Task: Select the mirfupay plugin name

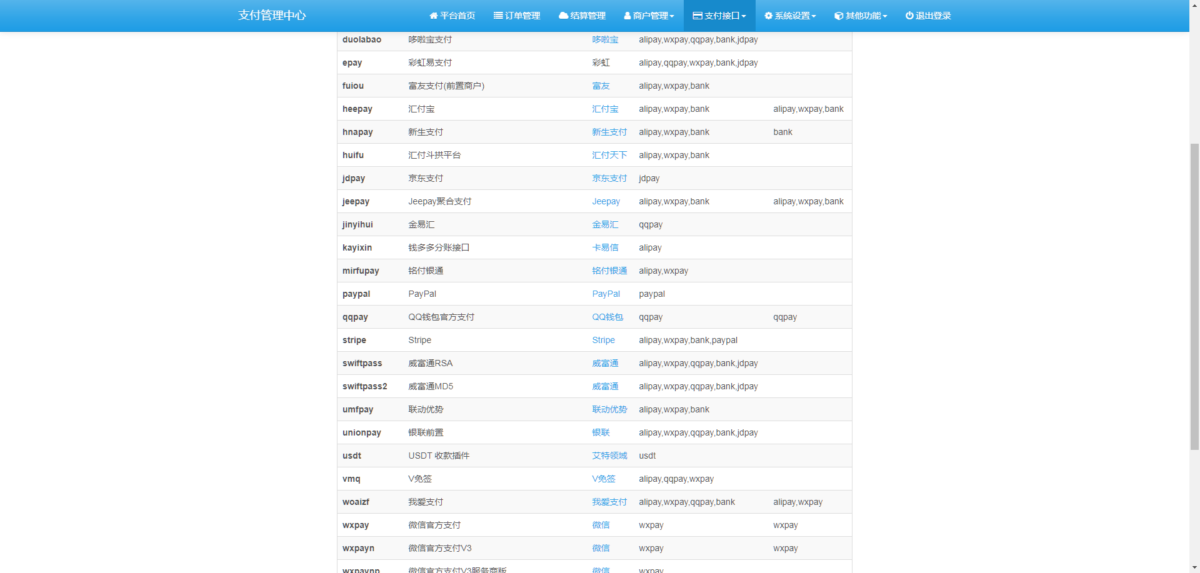Action: point(360,271)
